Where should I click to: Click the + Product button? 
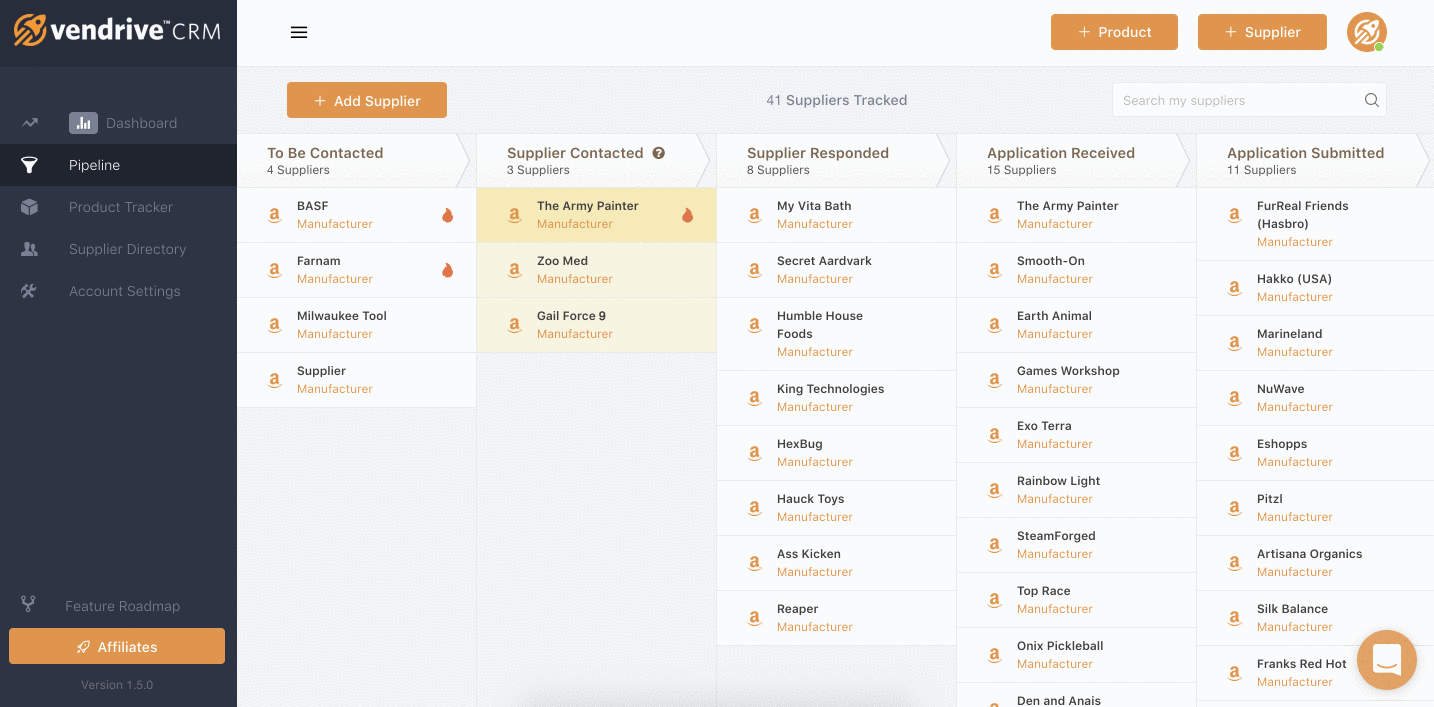click(1113, 32)
